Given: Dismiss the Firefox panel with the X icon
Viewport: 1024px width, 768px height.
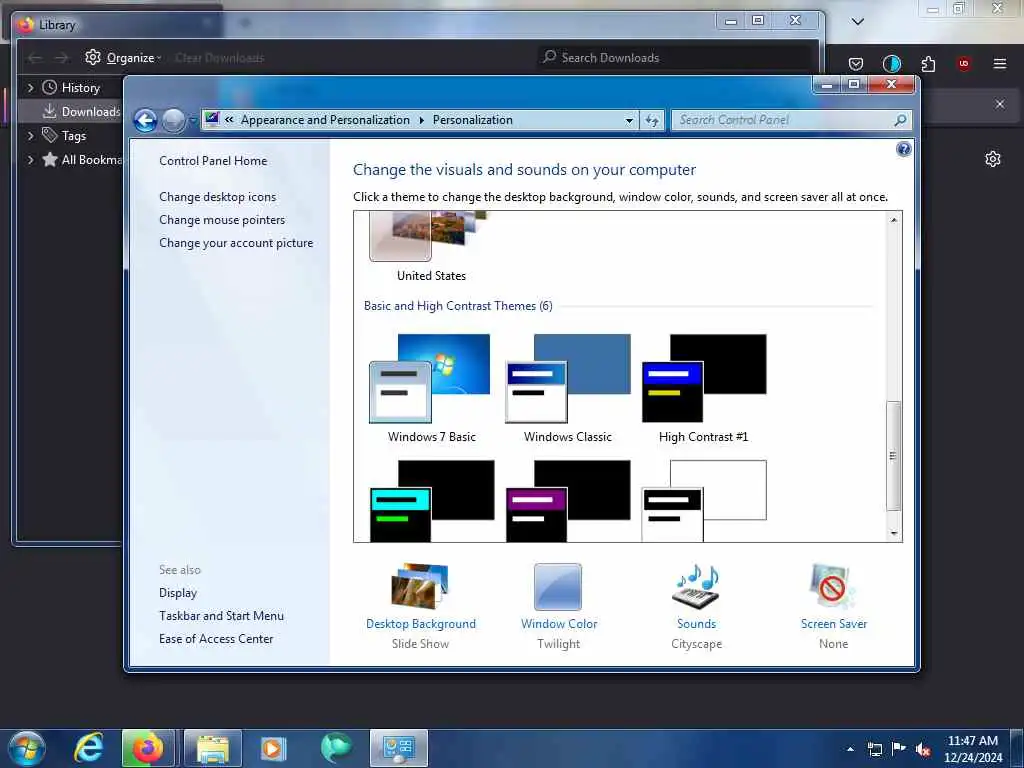Looking at the screenshot, I should (x=1000, y=104).
